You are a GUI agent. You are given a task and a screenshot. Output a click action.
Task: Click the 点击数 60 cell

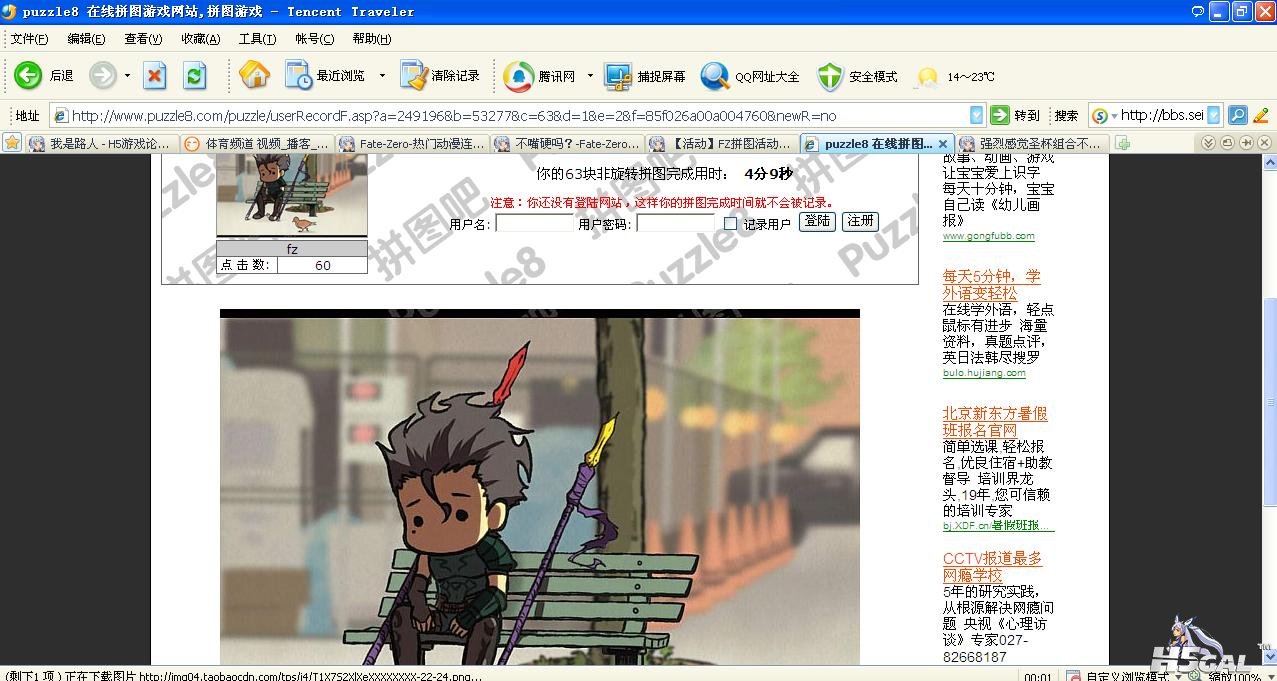tap(322, 265)
